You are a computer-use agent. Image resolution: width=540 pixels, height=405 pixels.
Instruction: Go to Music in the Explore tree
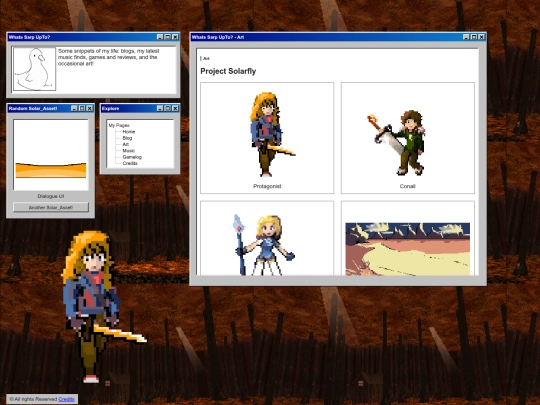(128, 150)
